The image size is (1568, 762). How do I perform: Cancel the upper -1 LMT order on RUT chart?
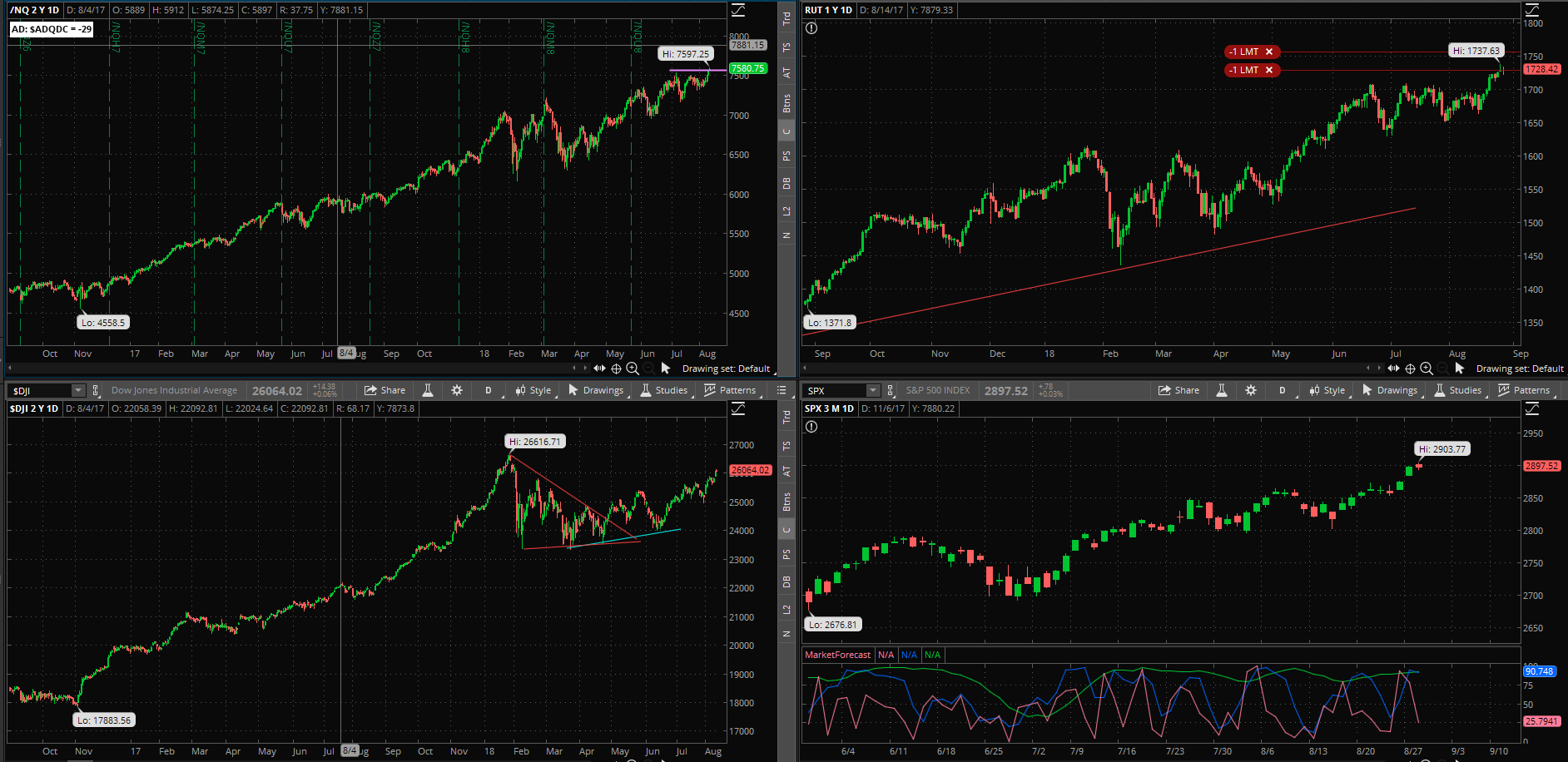pyautogui.click(x=1269, y=52)
